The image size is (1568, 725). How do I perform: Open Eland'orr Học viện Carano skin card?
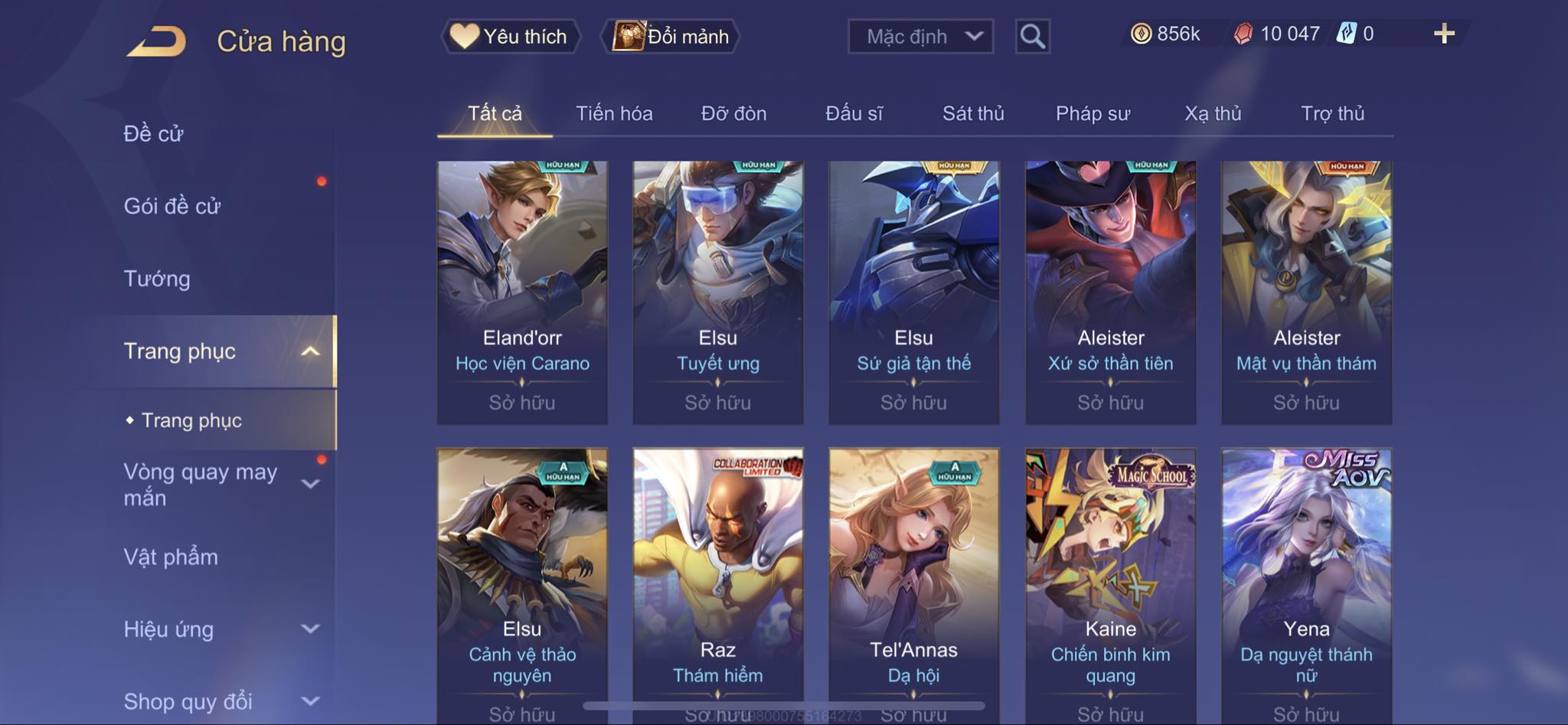point(522,292)
